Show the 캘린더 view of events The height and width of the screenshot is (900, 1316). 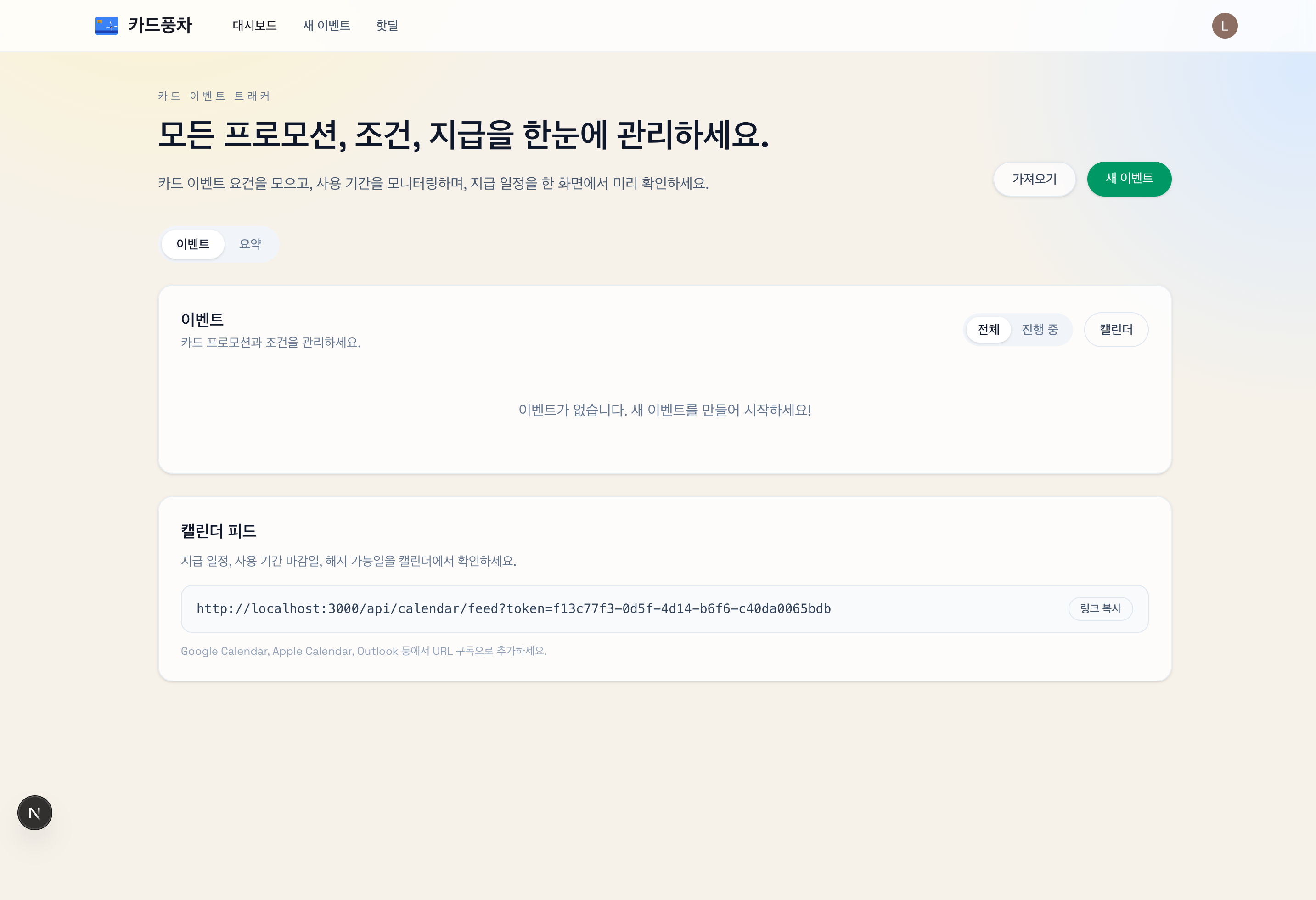coord(1115,330)
